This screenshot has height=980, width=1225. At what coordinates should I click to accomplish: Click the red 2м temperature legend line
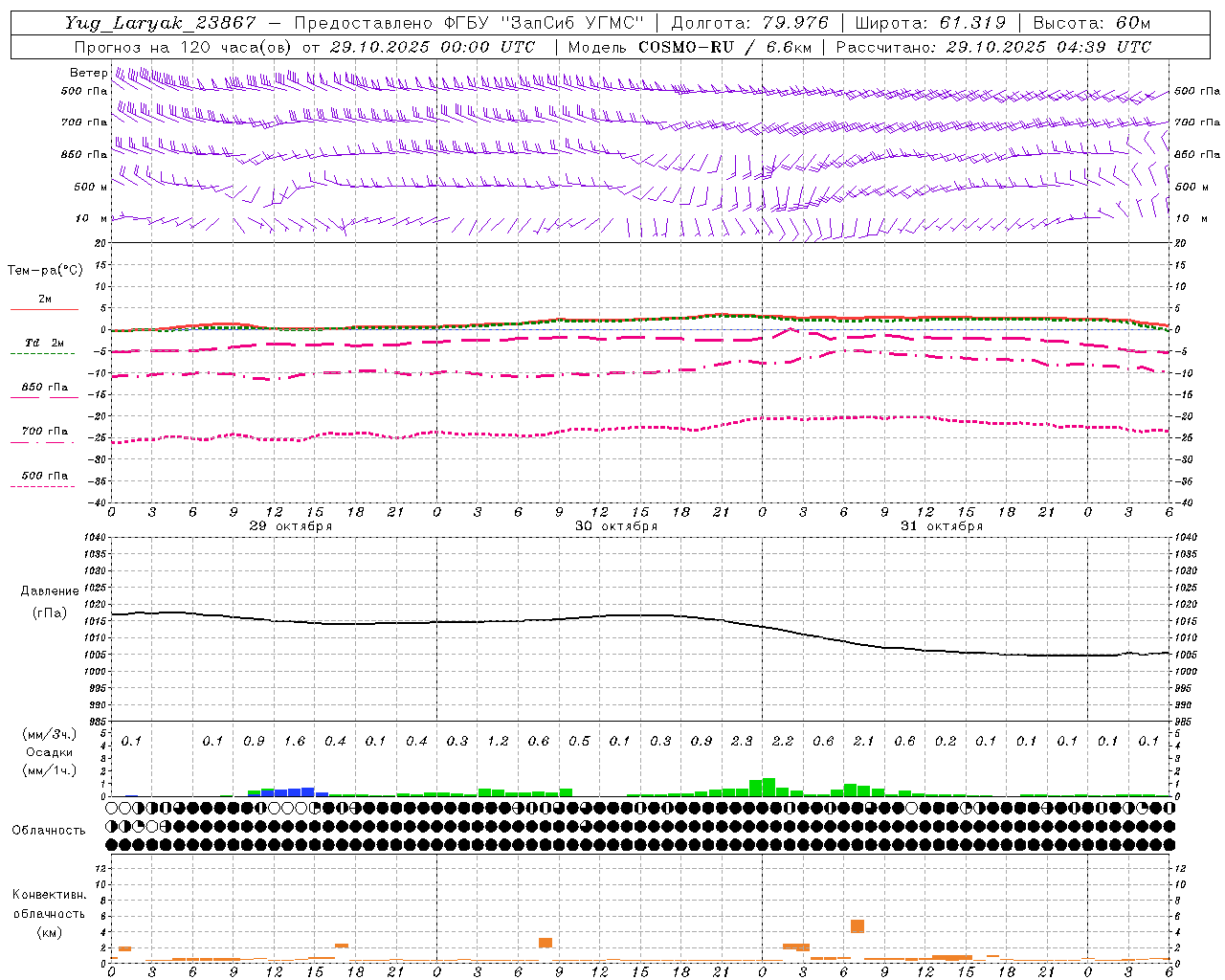tap(44, 309)
